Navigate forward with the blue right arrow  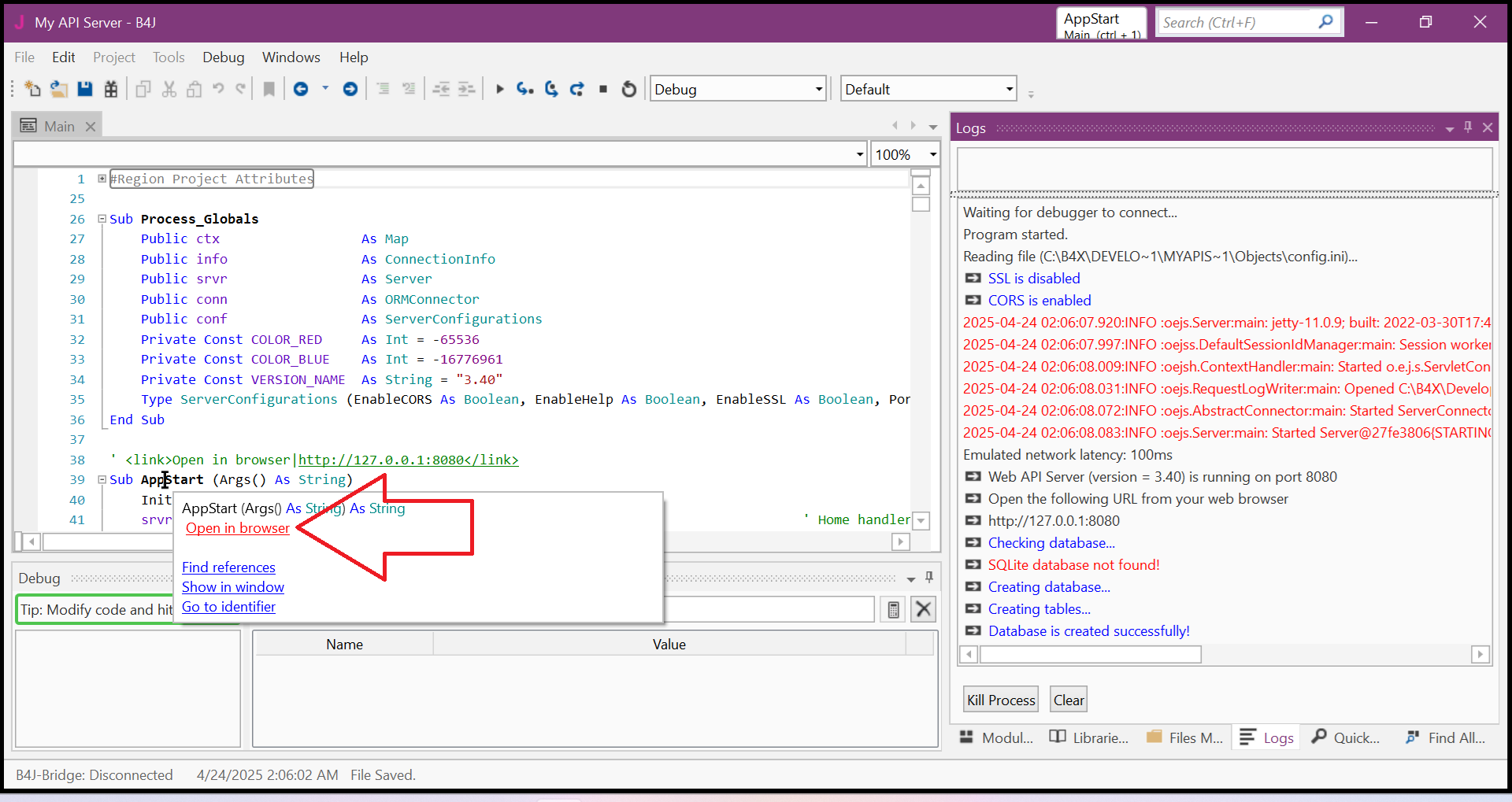[350, 89]
